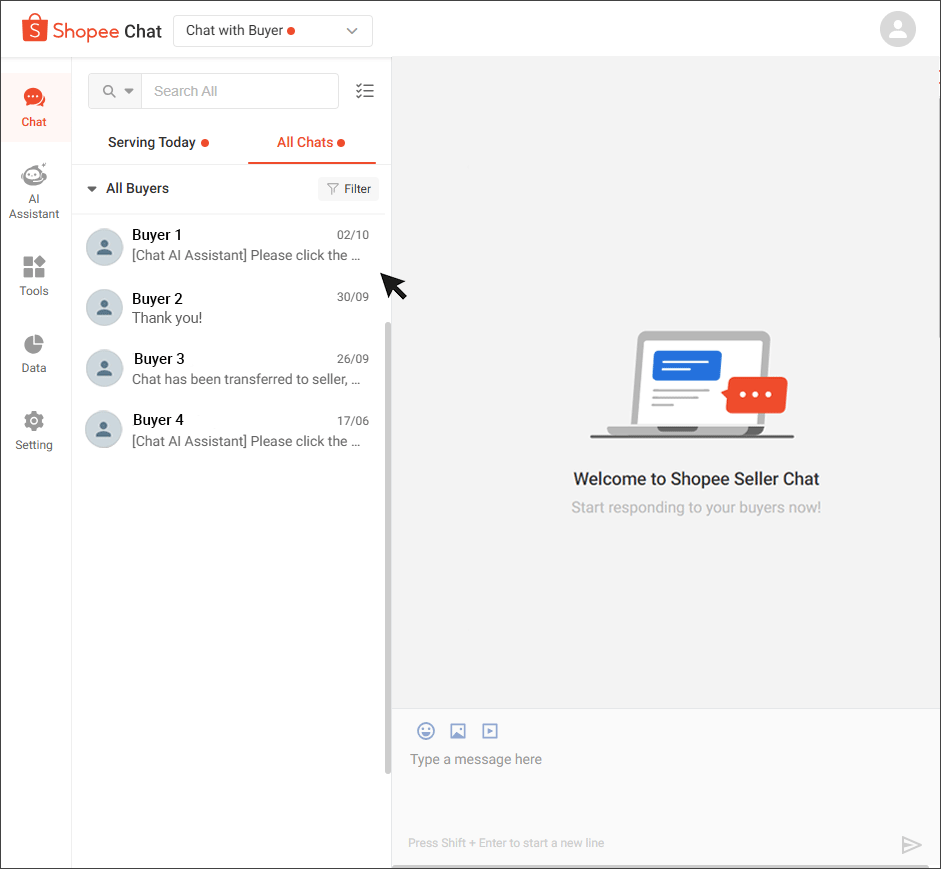Click in the Search All field
The height and width of the screenshot is (869, 941).
(240, 90)
